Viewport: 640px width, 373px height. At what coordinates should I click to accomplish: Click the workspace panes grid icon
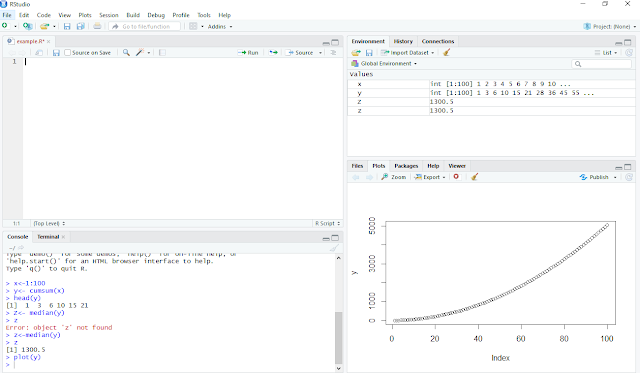(193, 26)
